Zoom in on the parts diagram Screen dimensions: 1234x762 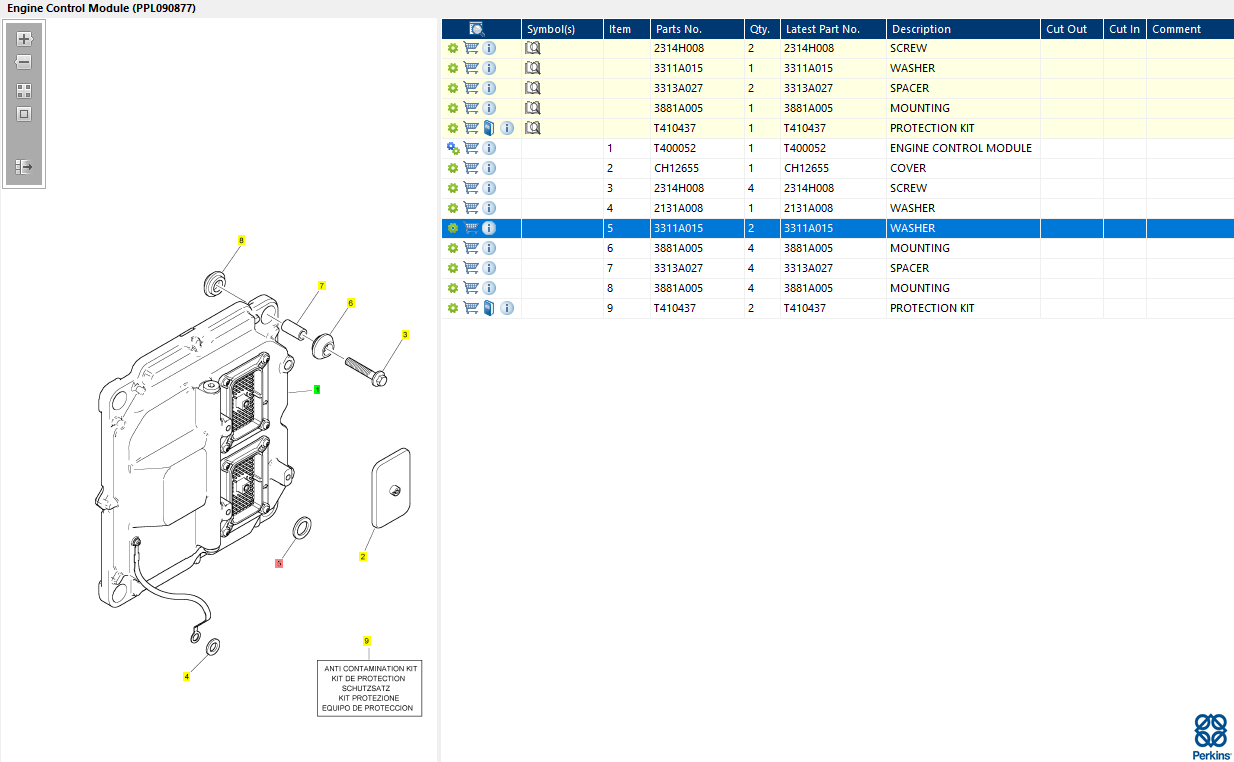tap(24, 39)
